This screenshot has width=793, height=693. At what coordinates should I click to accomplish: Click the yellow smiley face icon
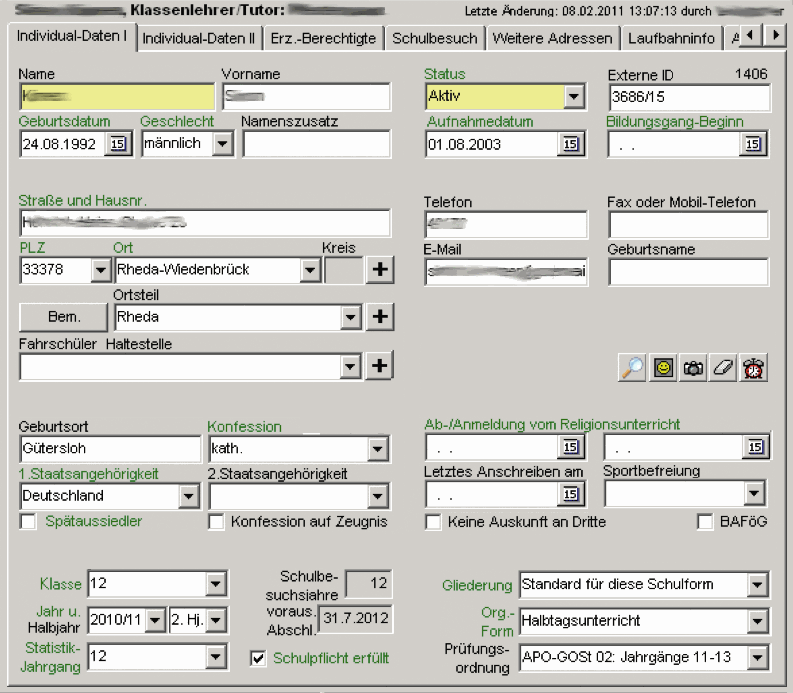662,368
